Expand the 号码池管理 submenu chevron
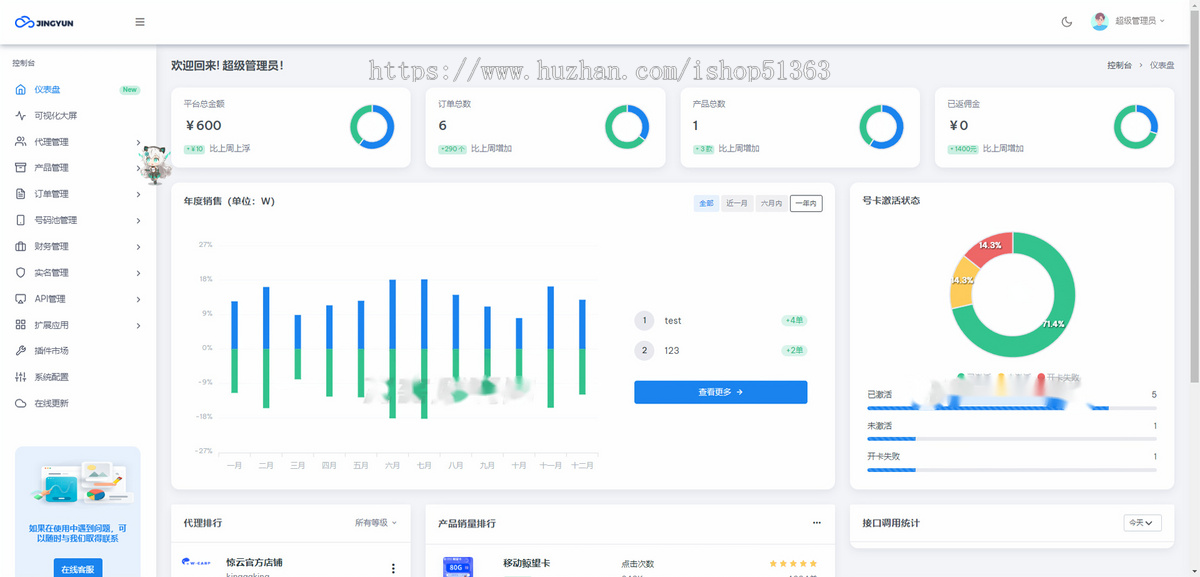Screen dimensions: 1200x577 (x=138, y=220)
